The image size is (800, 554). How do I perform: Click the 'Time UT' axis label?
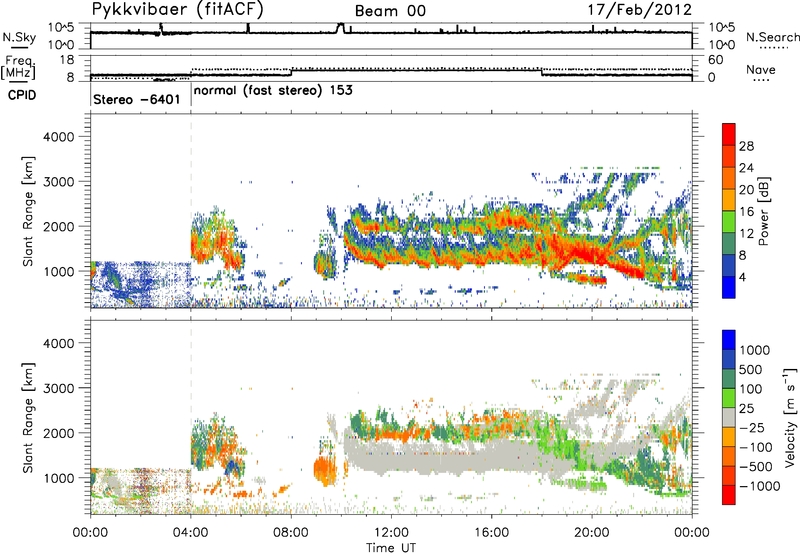pos(391,548)
